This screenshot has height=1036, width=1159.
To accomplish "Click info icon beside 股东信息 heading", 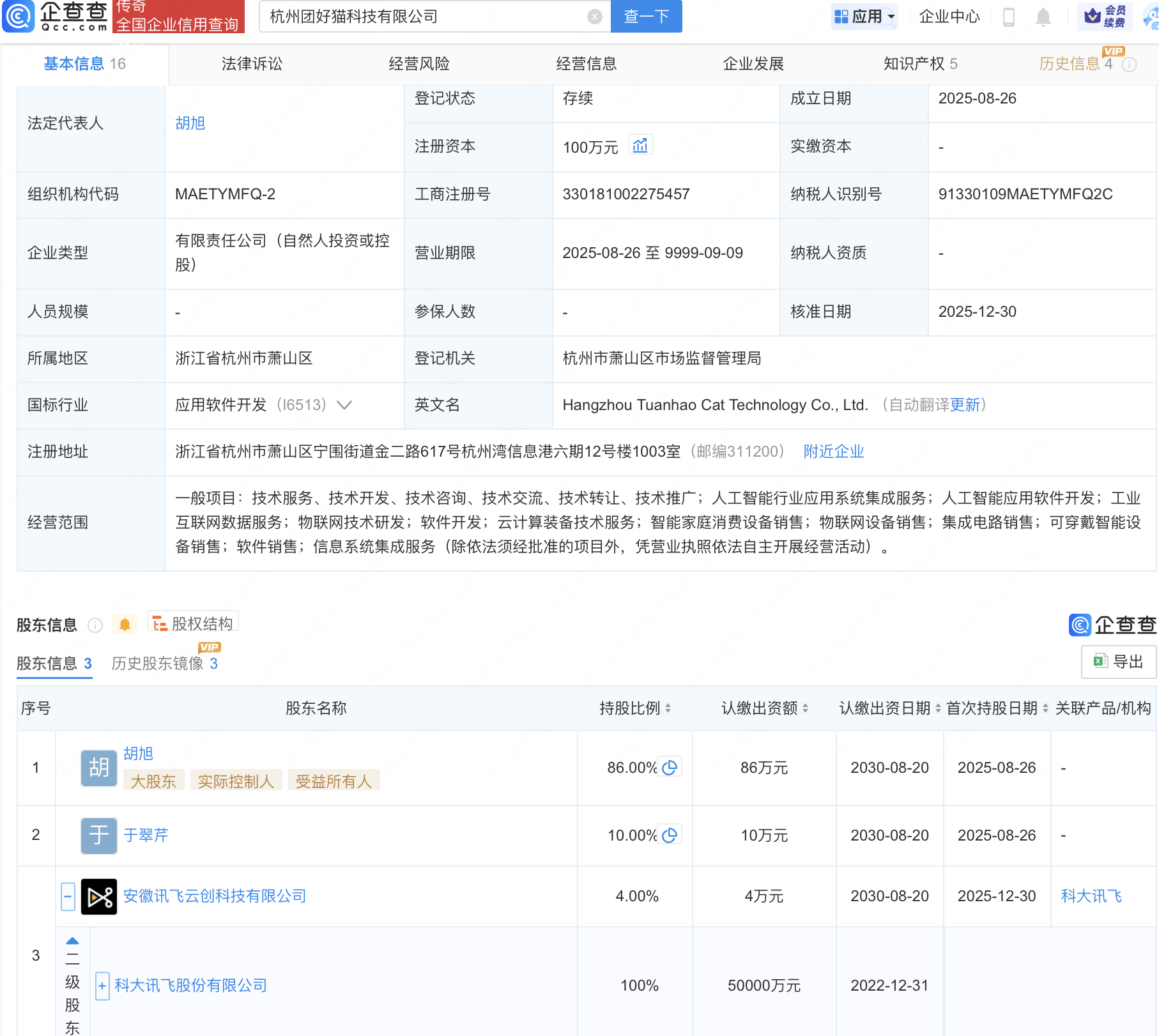I will pyautogui.click(x=95, y=625).
